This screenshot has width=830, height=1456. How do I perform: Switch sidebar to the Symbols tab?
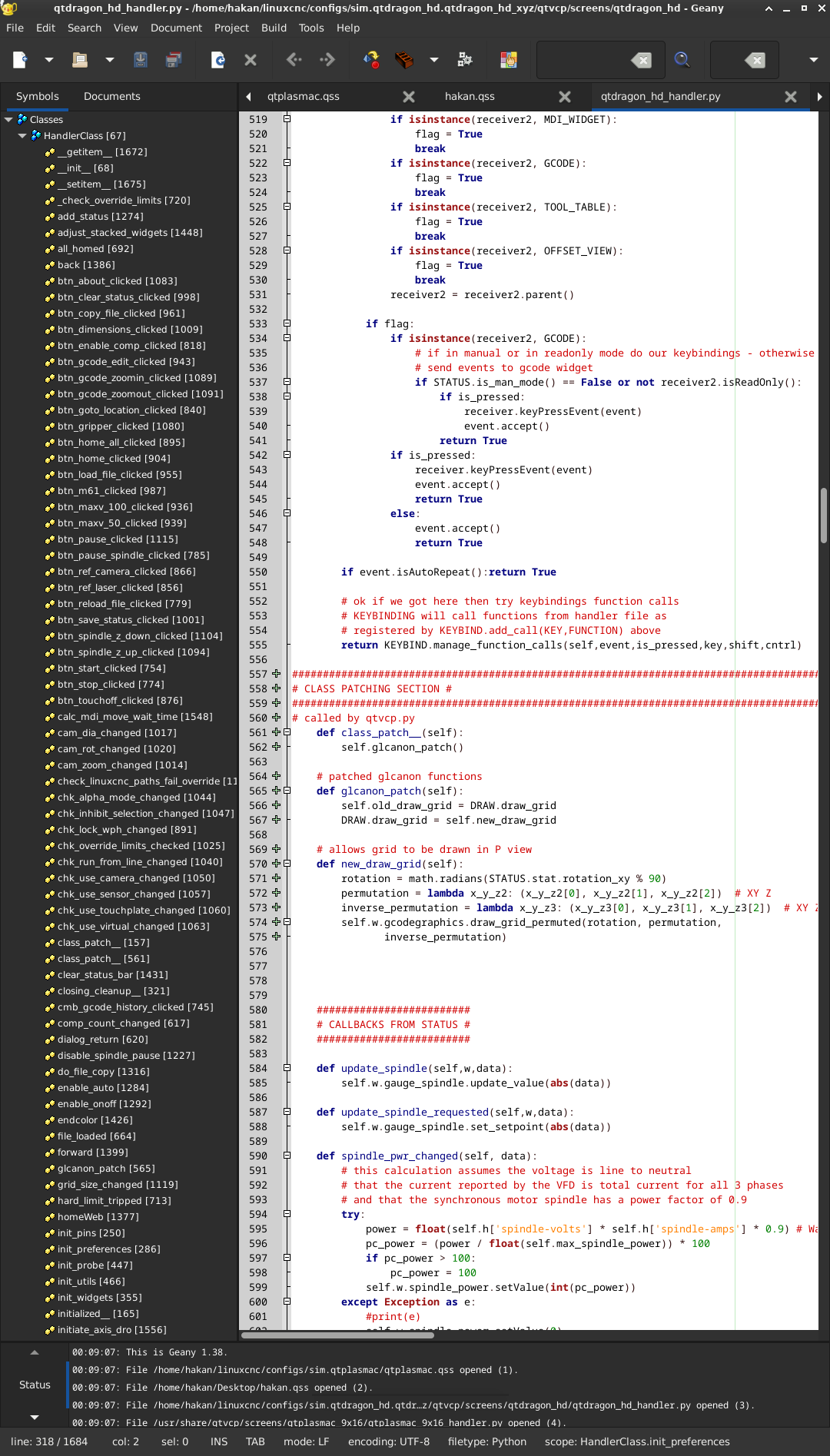tap(37, 96)
